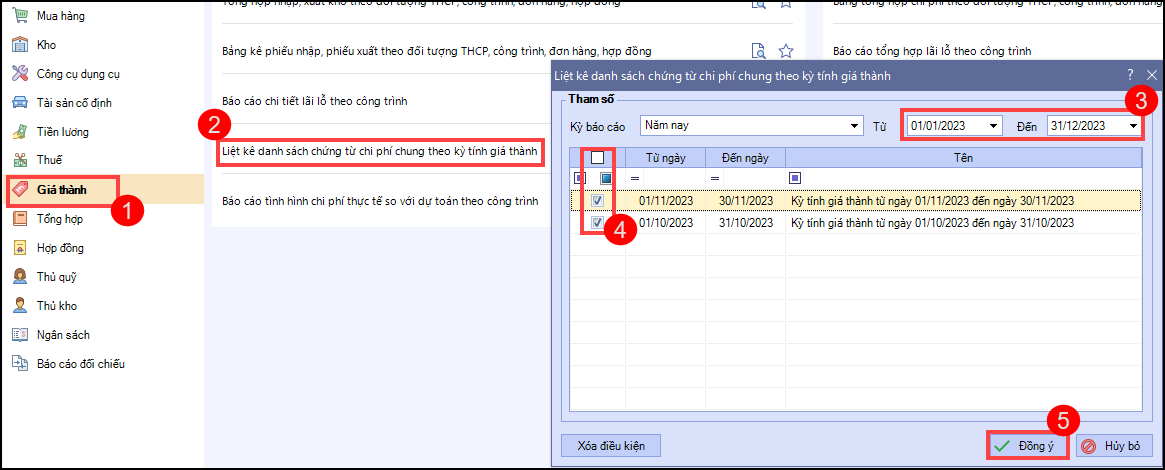Image resolution: width=1165 pixels, height=470 pixels.
Task: Preview the Bảng kê phiếu nhập report
Action: (x=758, y=51)
